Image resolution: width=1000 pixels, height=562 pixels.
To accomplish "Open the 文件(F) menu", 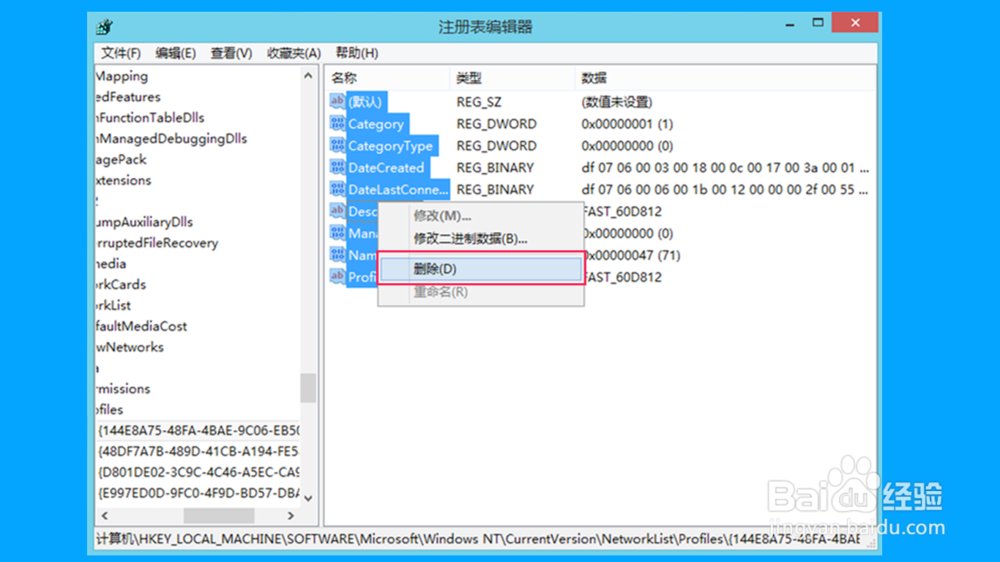I will pos(121,53).
